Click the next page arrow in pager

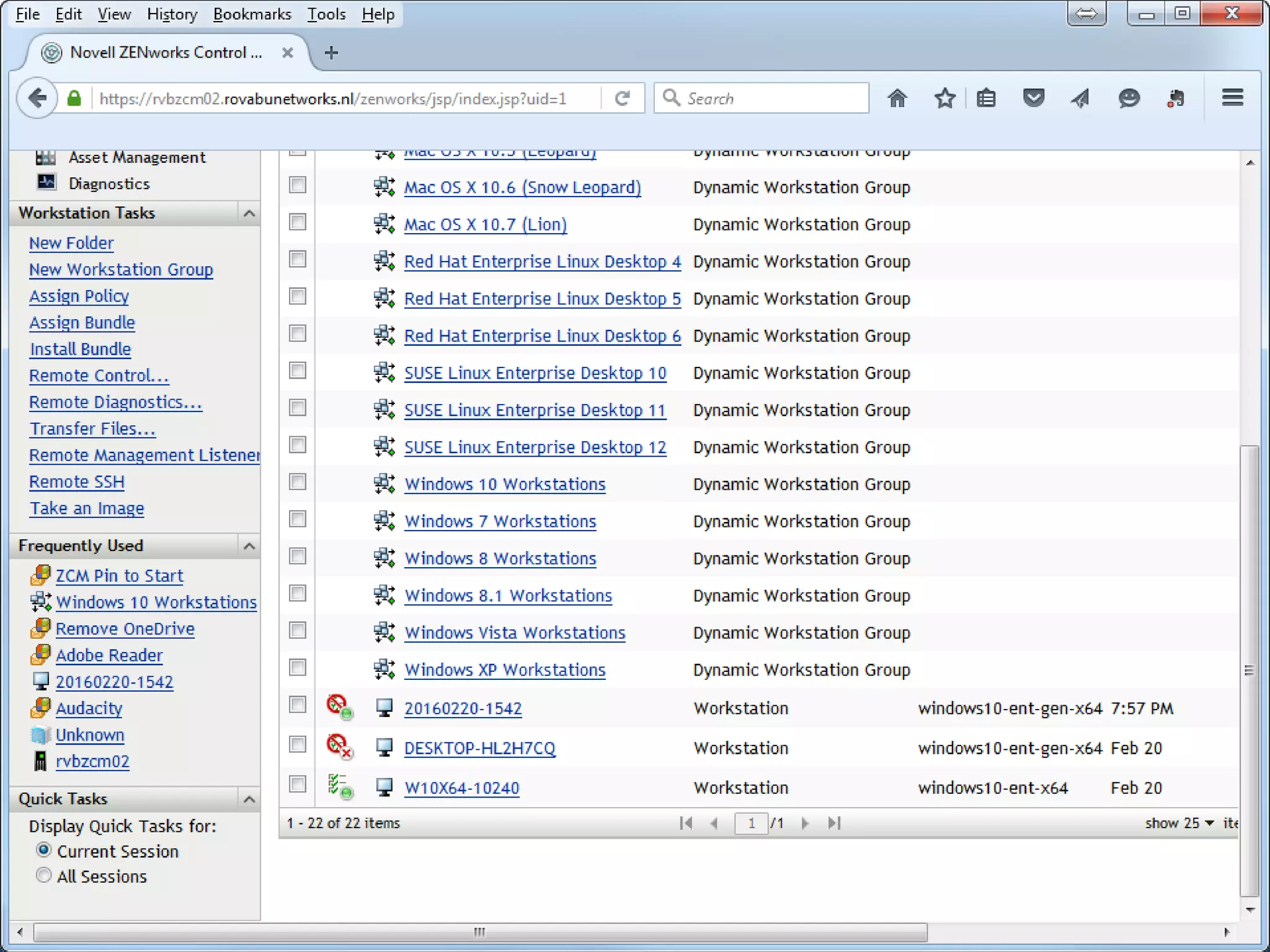click(x=805, y=823)
